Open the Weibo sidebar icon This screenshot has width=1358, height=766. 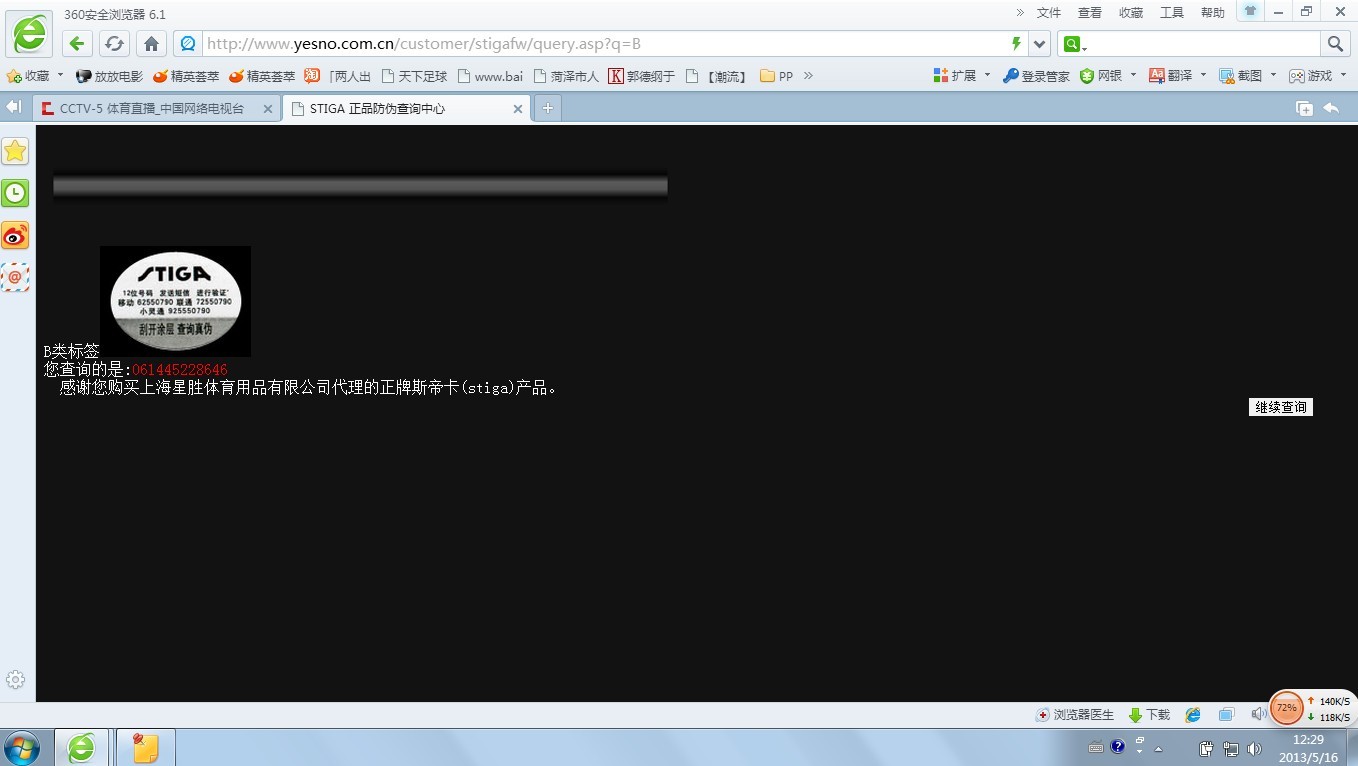[15, 236]
